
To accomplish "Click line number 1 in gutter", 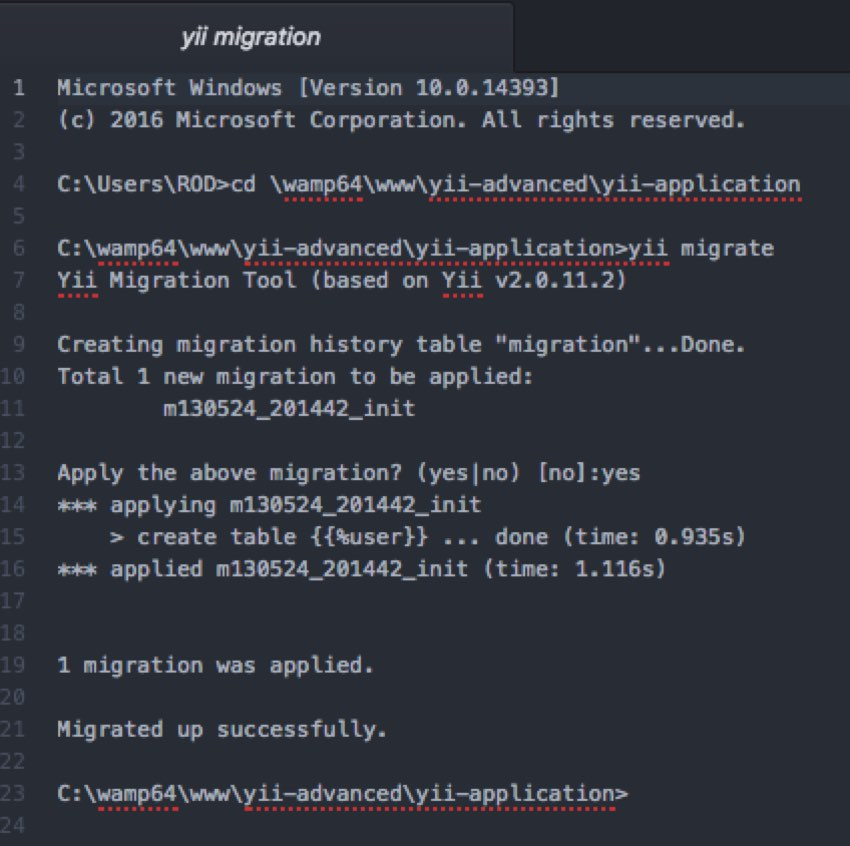I will 18,88.
